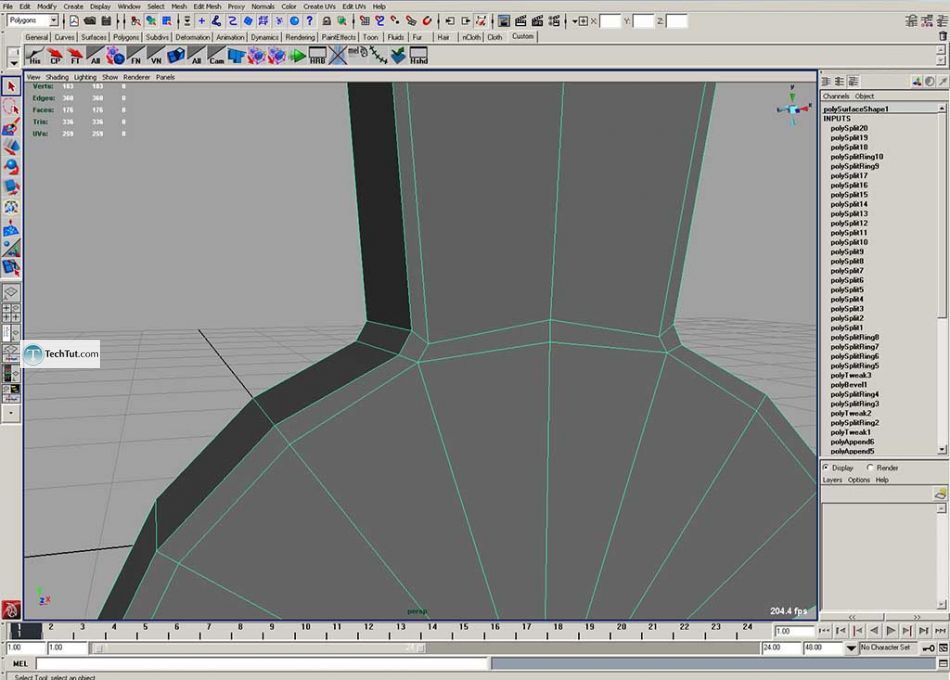Pick the Move tool in toolbox

click(x=11, y=147)
